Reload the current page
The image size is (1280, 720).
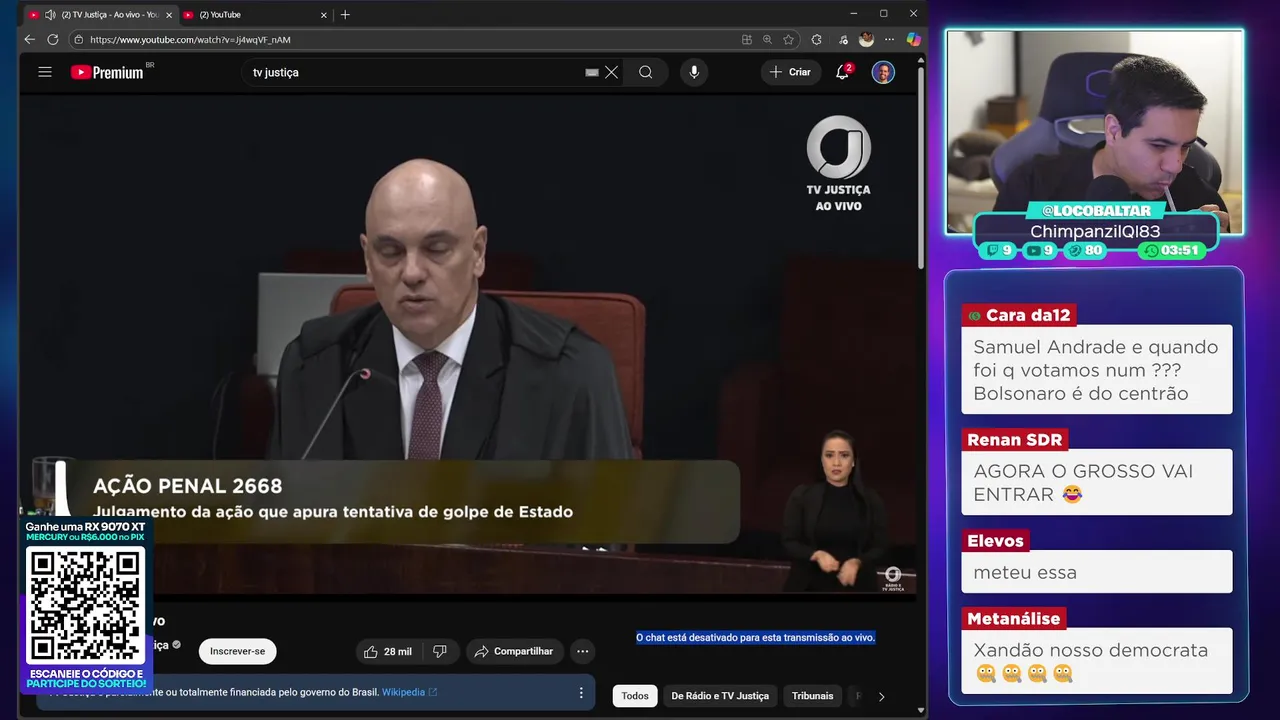[53, 39]
